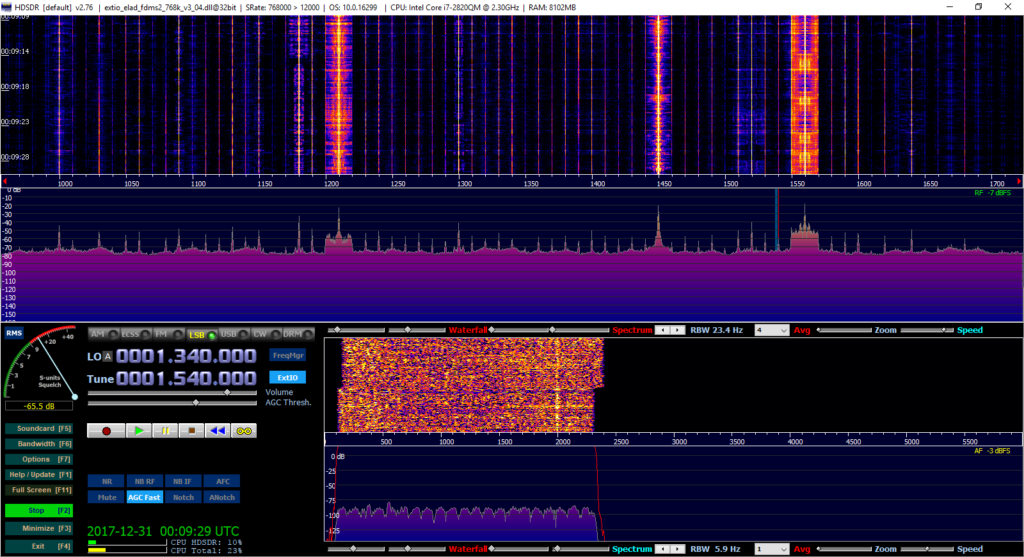
Task: Click the Minimize [F3] button
Action: (x=39, y=529)
